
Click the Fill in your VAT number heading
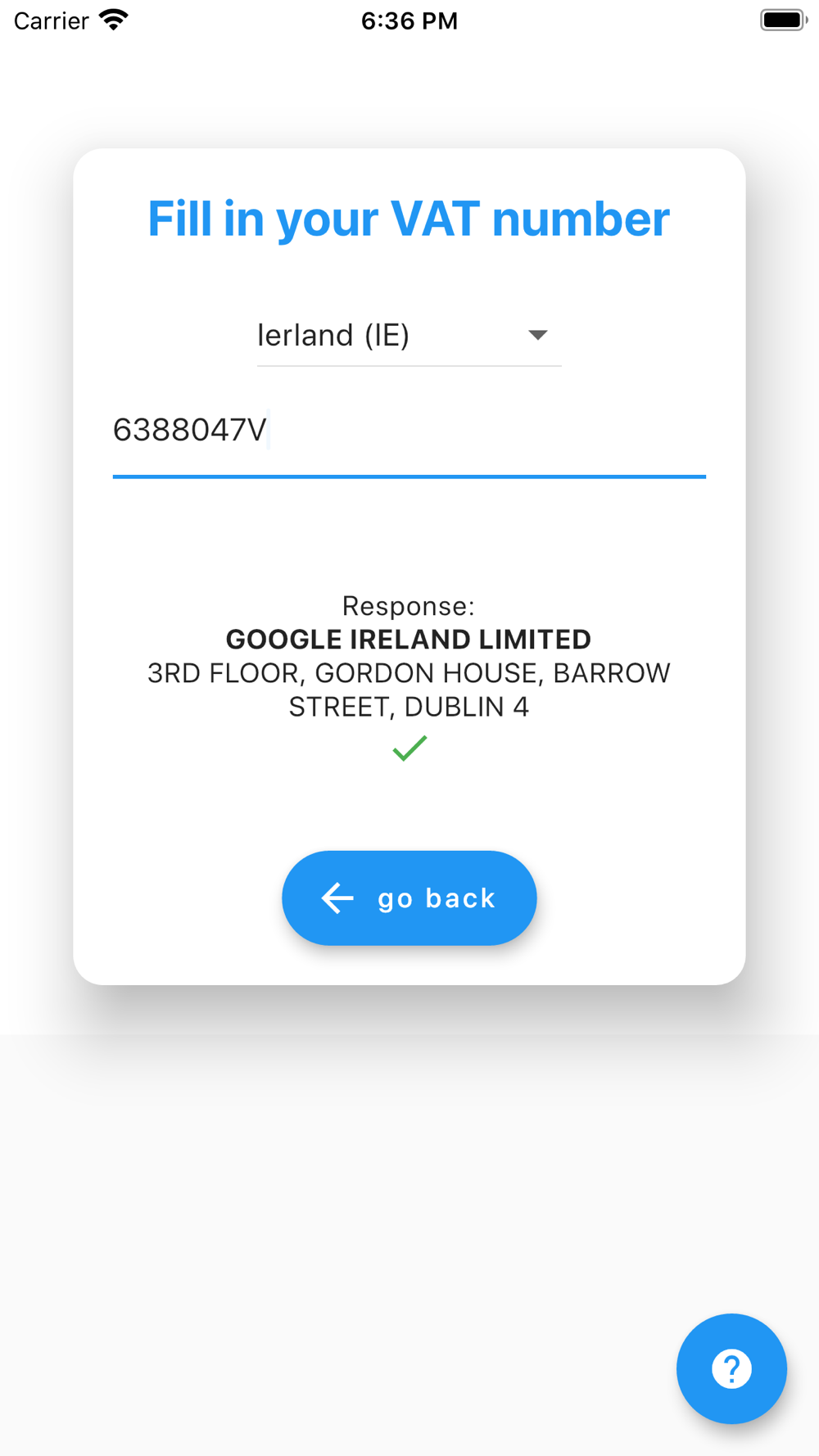click(409, 219)
